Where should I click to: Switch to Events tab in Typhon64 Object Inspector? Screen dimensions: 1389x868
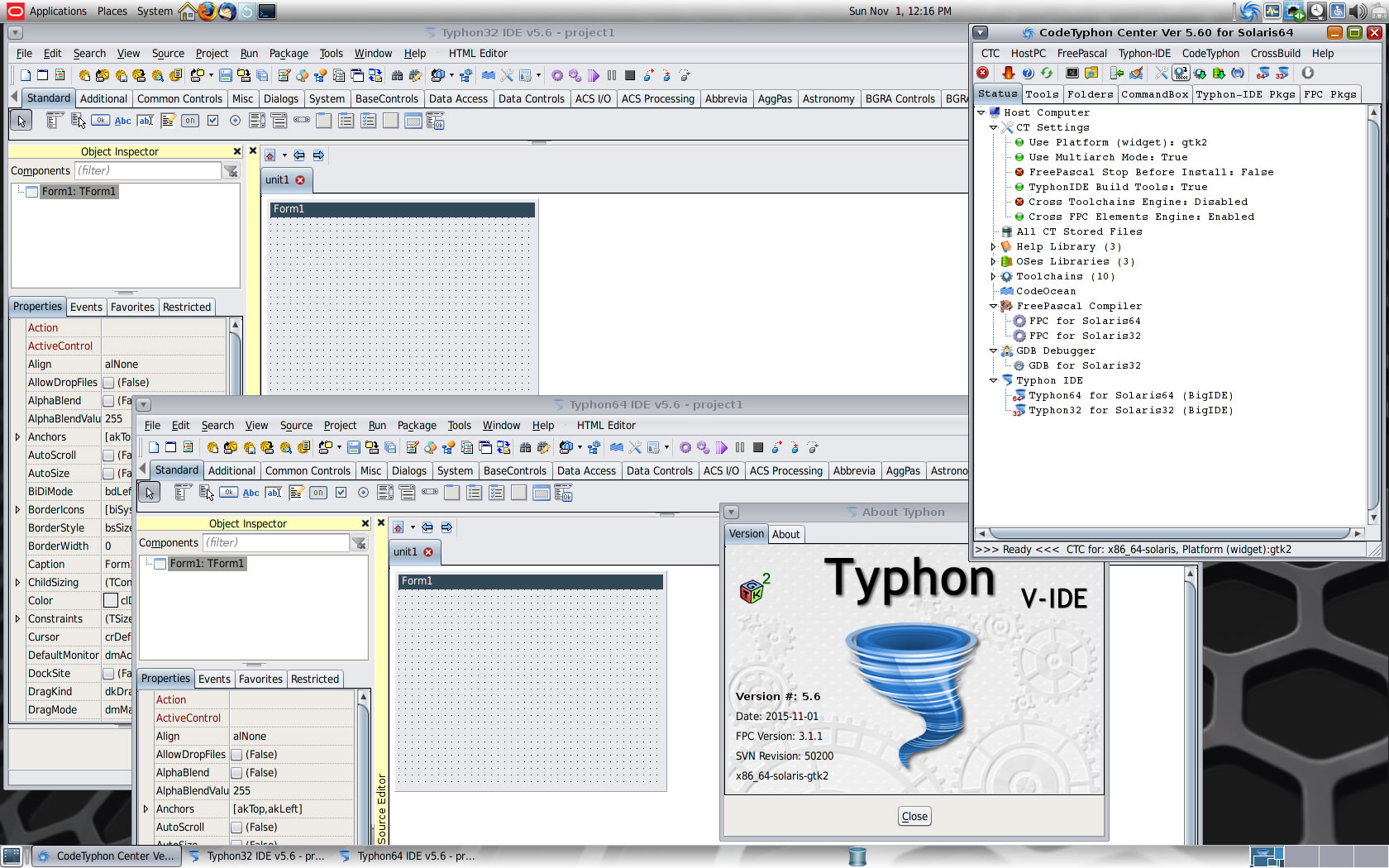[x=214, y=679]
